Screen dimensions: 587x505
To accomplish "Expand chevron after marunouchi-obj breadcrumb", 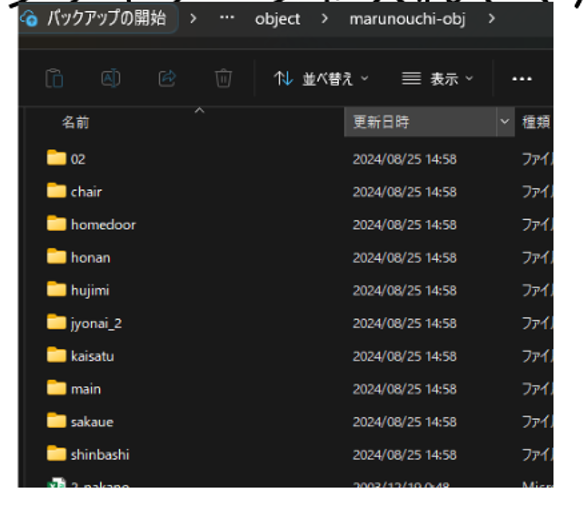I will 492,18.
